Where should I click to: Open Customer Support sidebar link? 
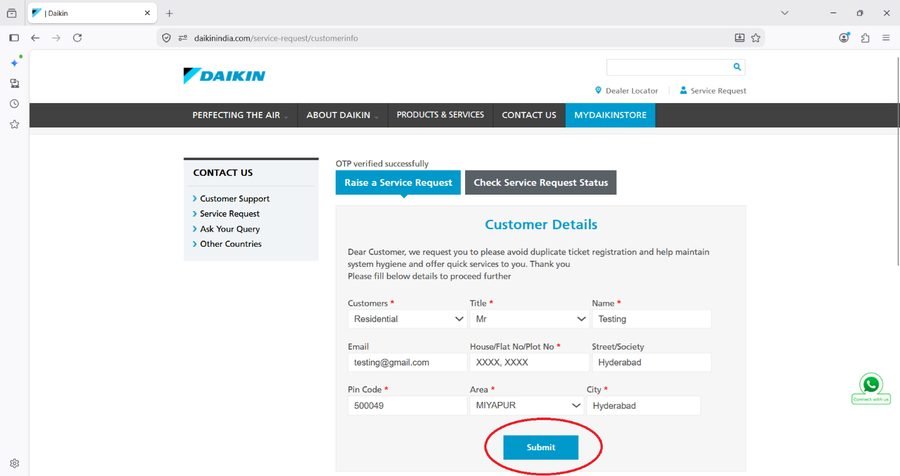[234, 199]
